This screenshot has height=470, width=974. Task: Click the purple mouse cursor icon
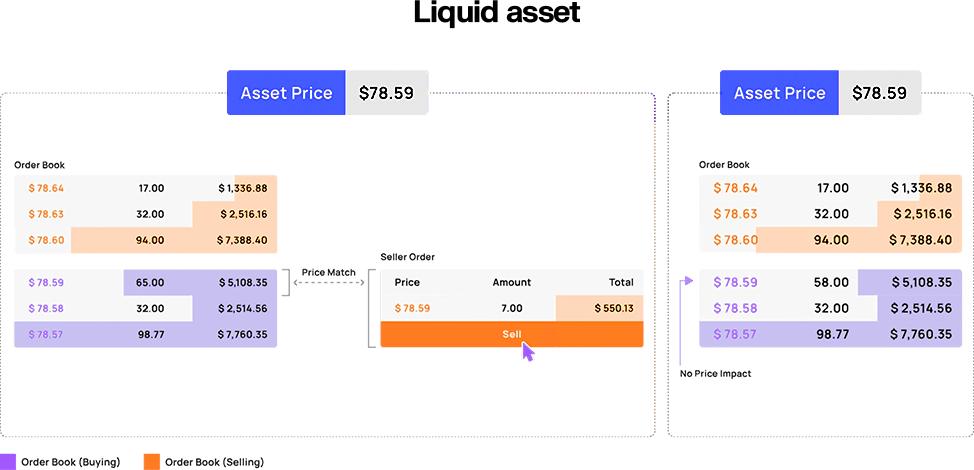(528, 351)
